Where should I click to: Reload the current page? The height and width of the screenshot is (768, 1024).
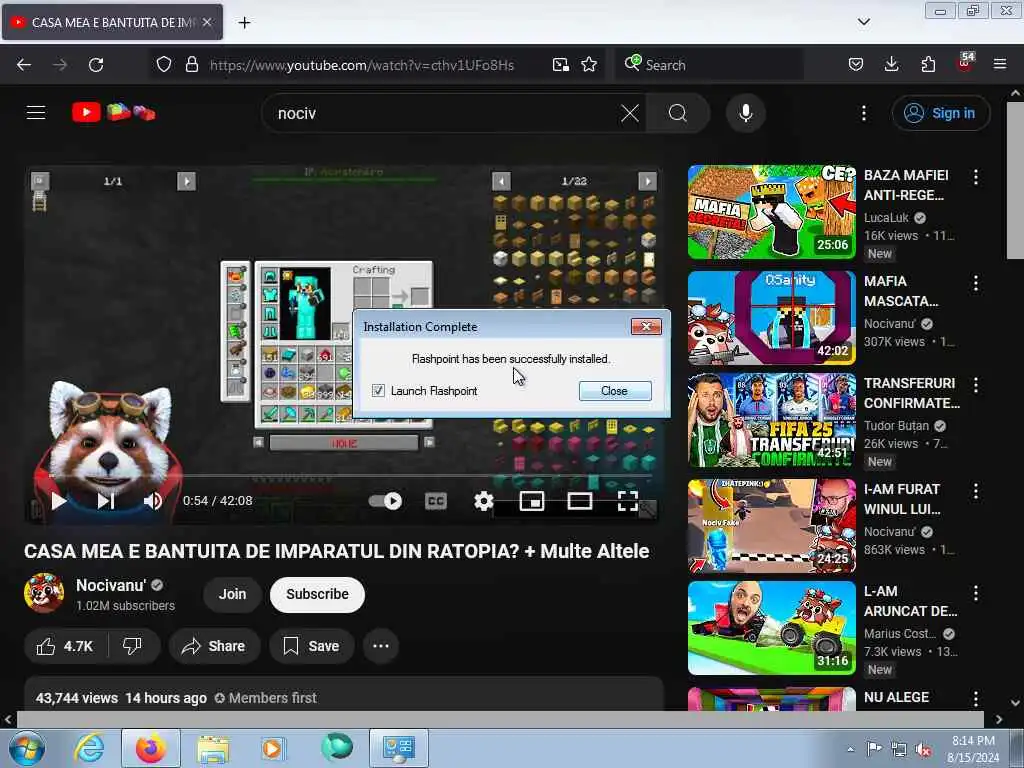(96, 65)
